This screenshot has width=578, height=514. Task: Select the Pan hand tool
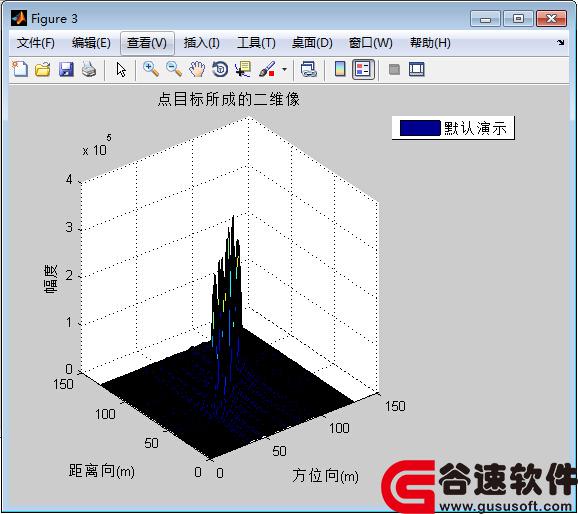[197, 69]
